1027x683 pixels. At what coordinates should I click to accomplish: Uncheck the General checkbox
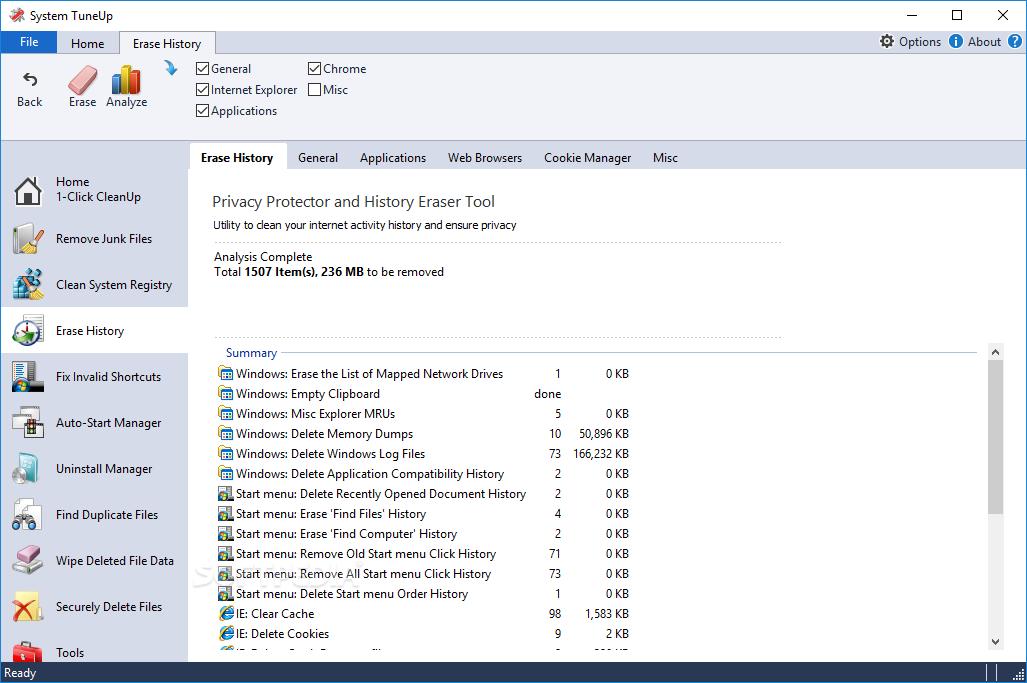click(x=202, y=68)
